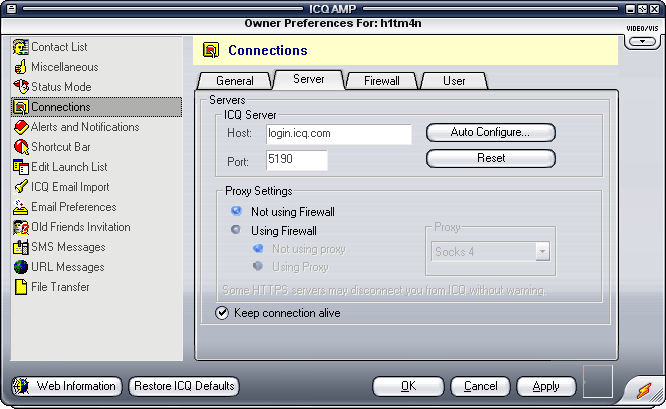Open URL Messages preferences label

click(x=68, y=267)
